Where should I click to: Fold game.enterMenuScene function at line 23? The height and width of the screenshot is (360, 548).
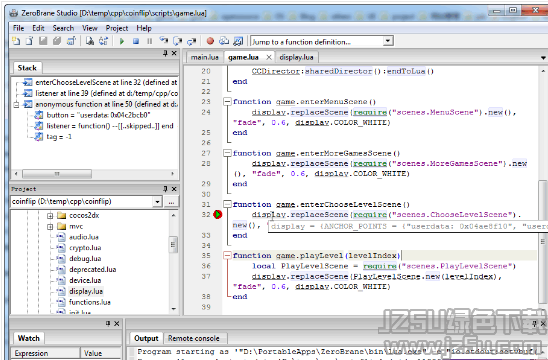coord(227,102)
